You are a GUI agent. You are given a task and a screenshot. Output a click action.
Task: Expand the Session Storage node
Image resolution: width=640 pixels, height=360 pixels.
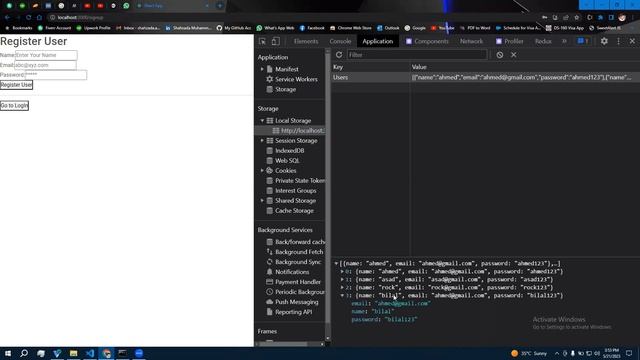(262, 141)
